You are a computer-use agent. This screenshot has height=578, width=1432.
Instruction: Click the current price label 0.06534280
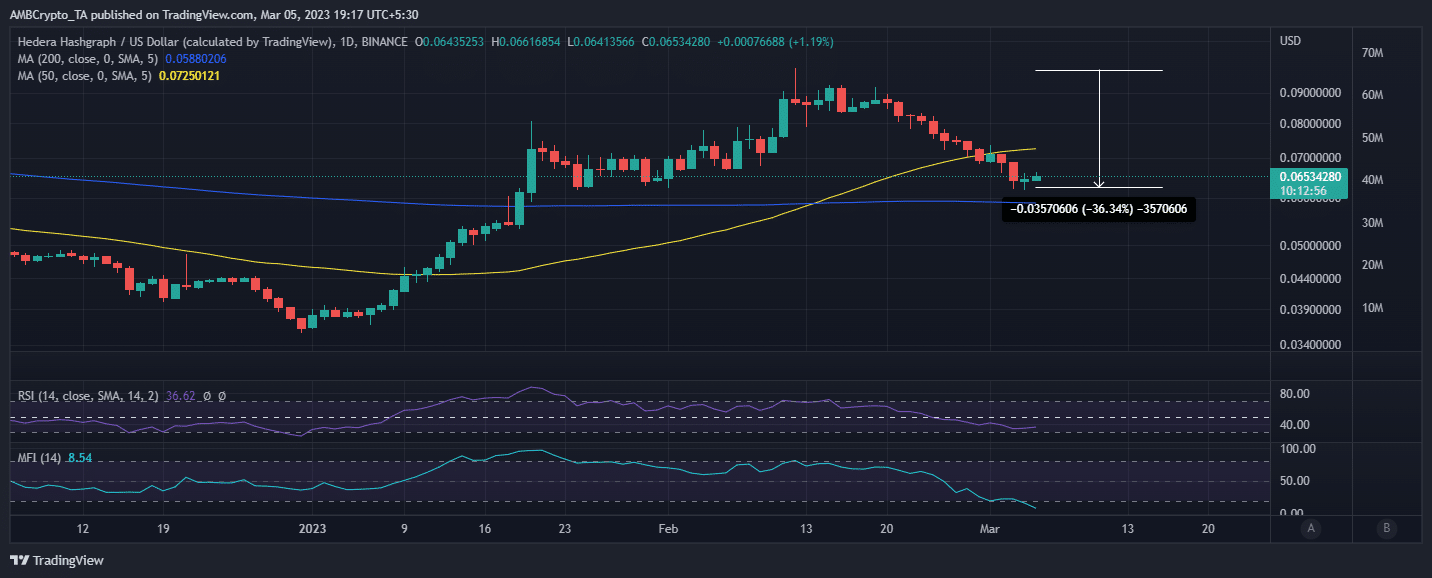coord(1309,177)
